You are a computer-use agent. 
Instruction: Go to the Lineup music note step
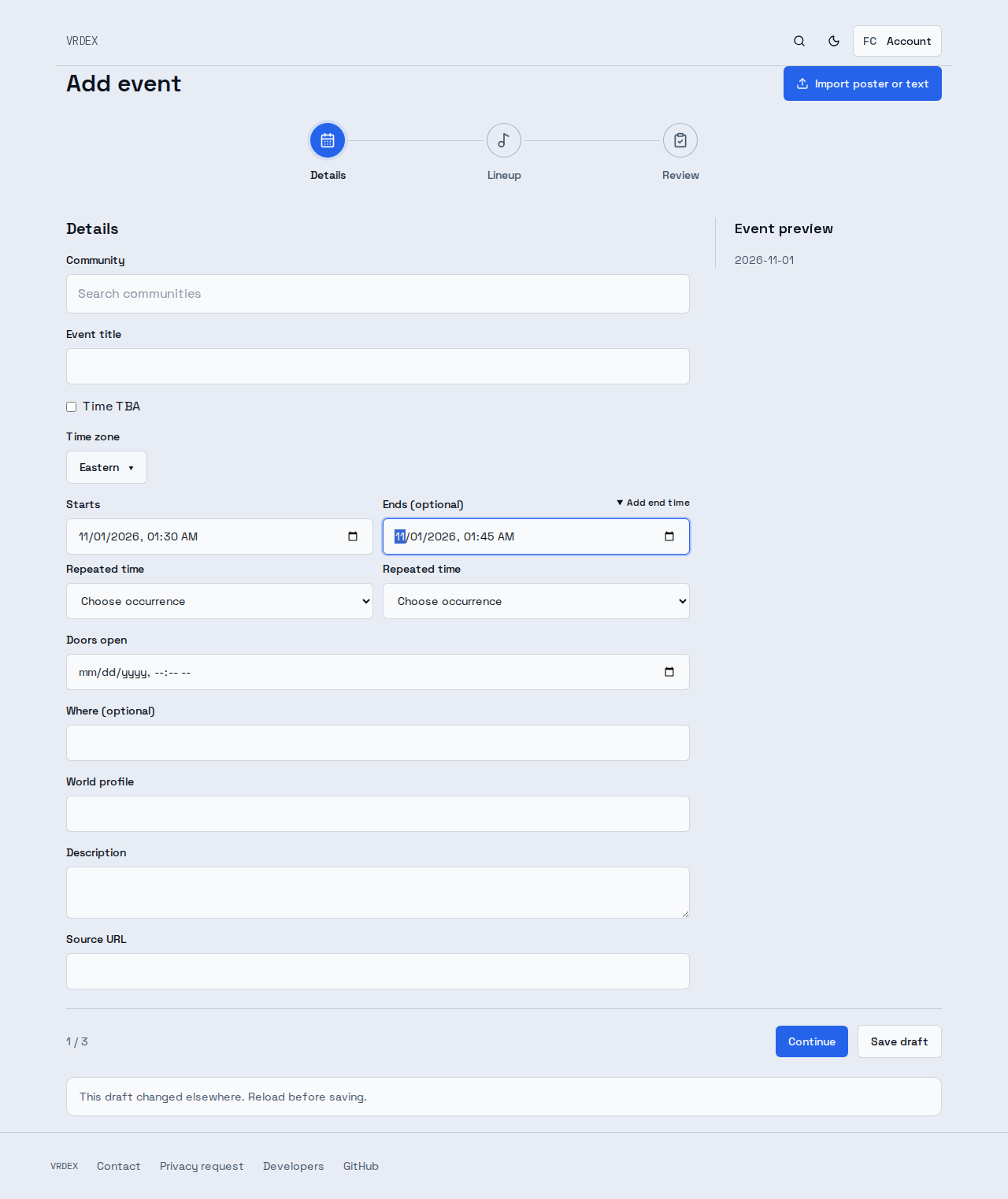(x=504, y=141)
